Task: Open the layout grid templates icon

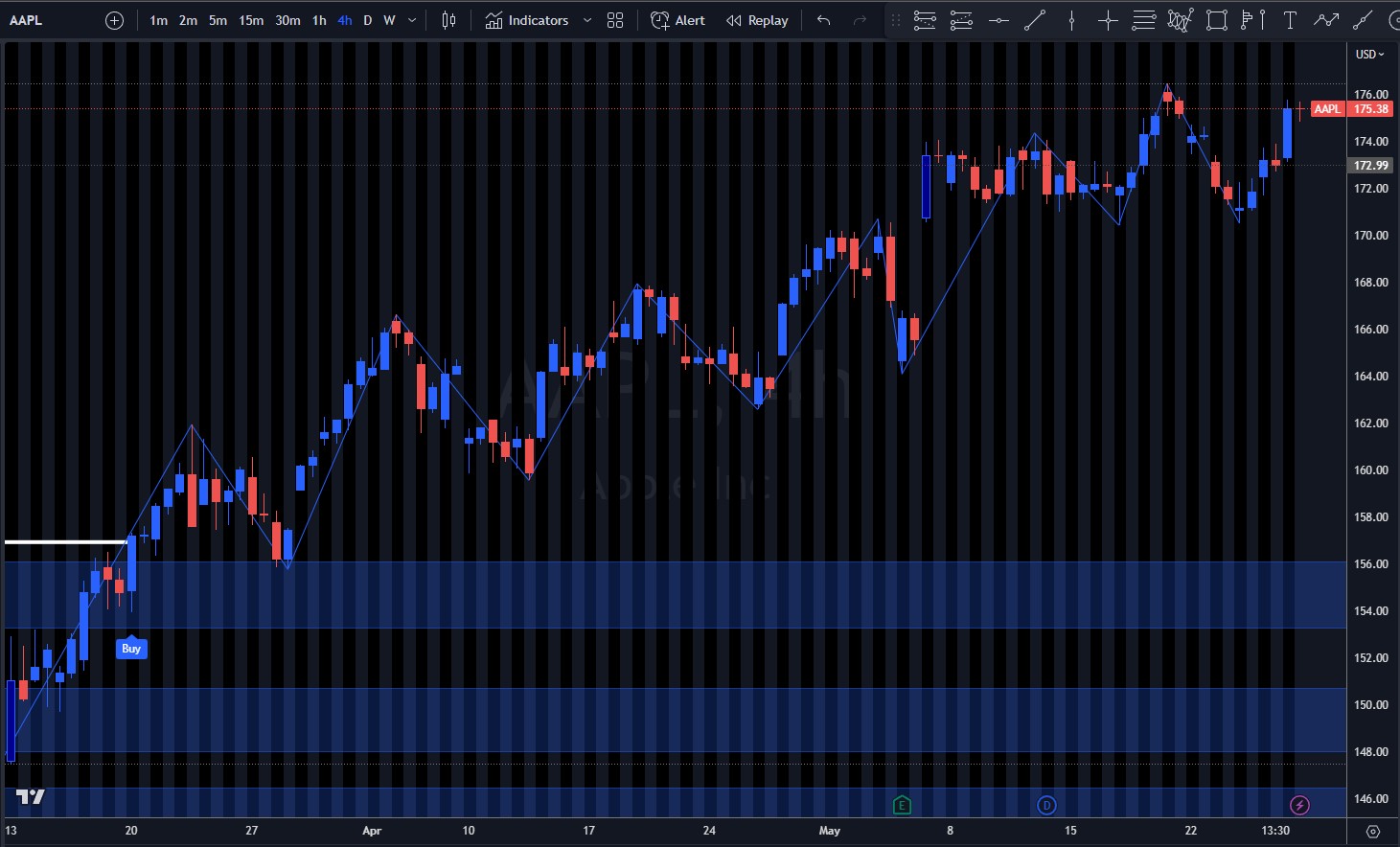Action: point(615,20)
